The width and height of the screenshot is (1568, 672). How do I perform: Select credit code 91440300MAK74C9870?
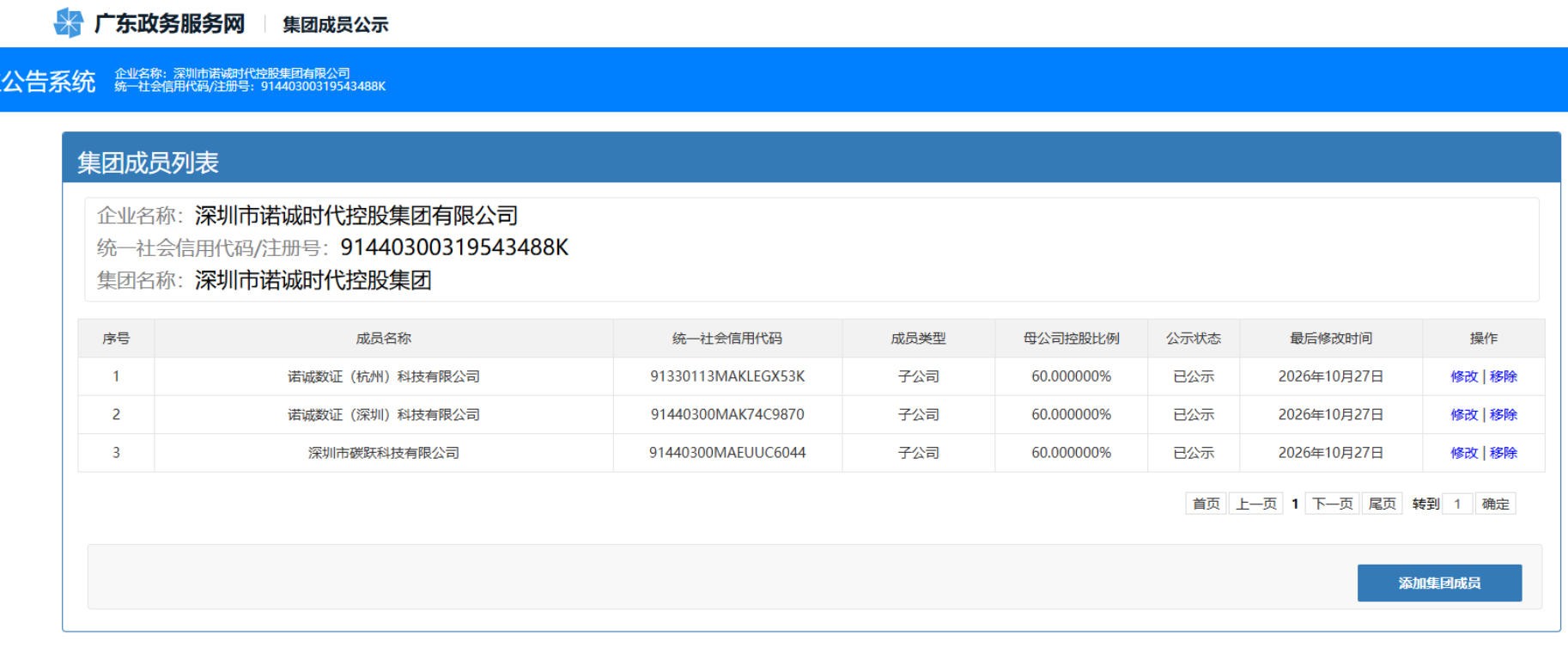click(x=727, y=414)
